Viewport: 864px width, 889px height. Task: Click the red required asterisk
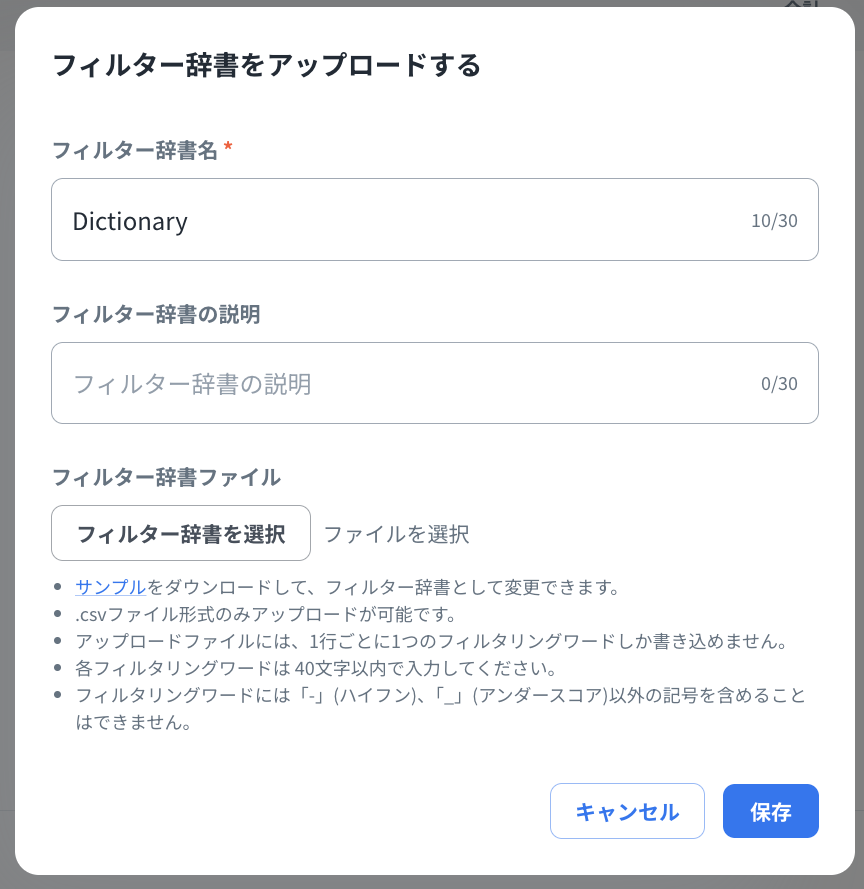pyautogui.click(x=228, y=148)
